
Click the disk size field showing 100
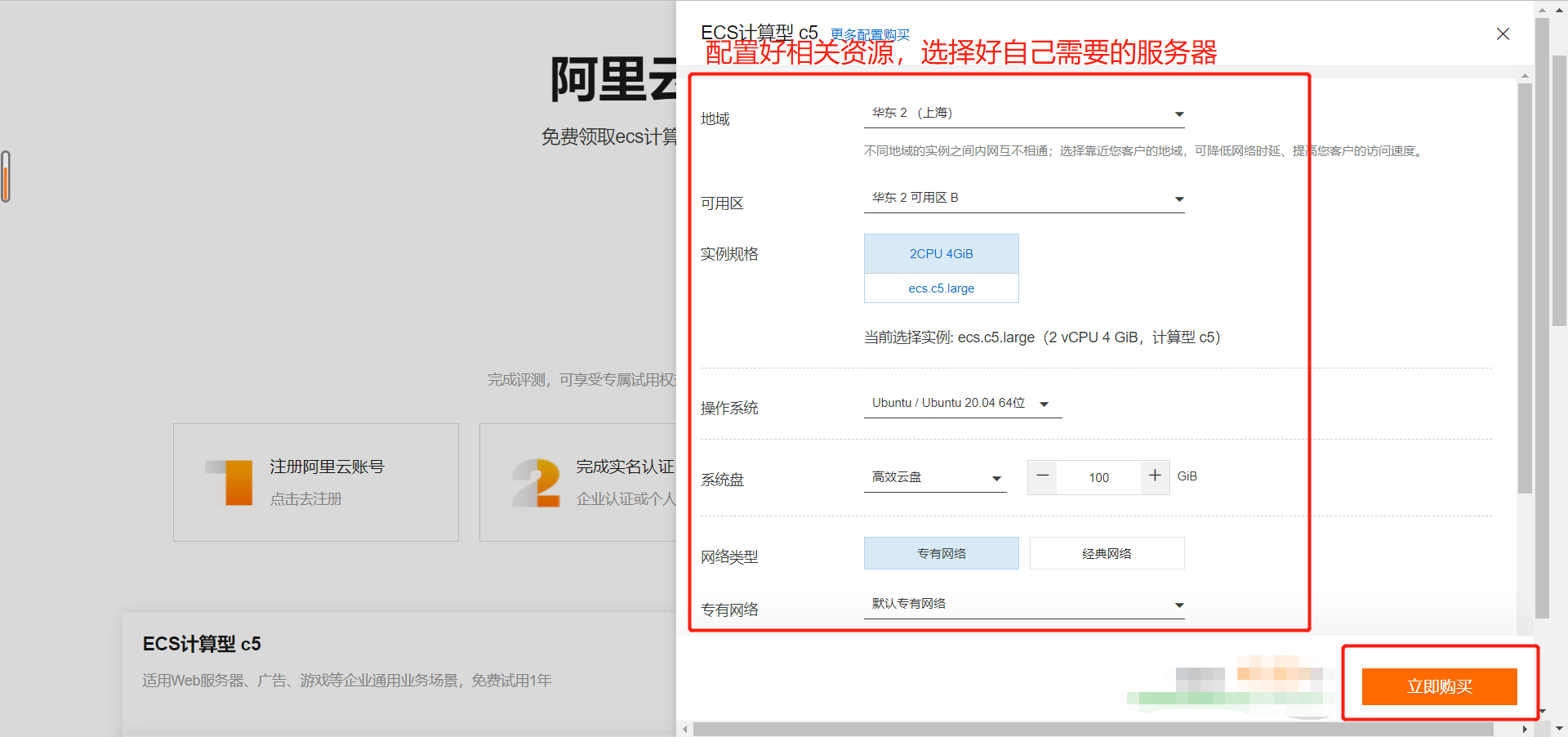point(1098,478)
